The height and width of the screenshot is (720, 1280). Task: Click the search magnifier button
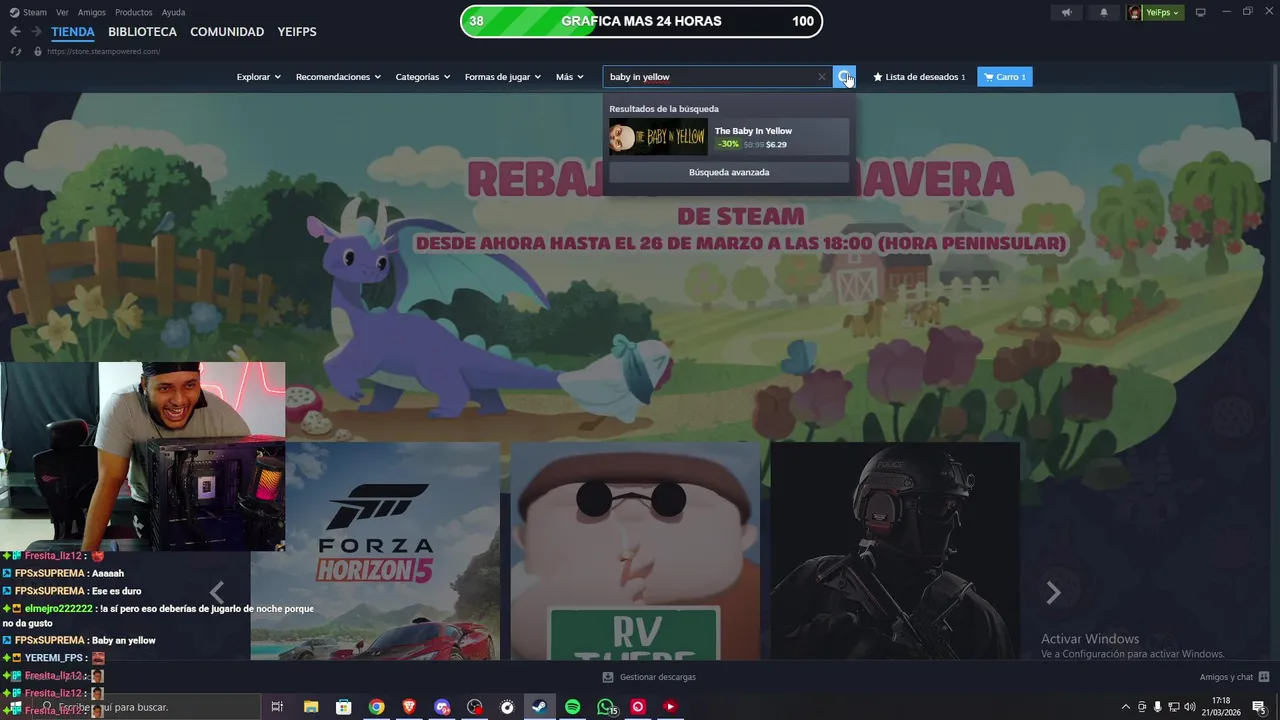coord(845,77)
